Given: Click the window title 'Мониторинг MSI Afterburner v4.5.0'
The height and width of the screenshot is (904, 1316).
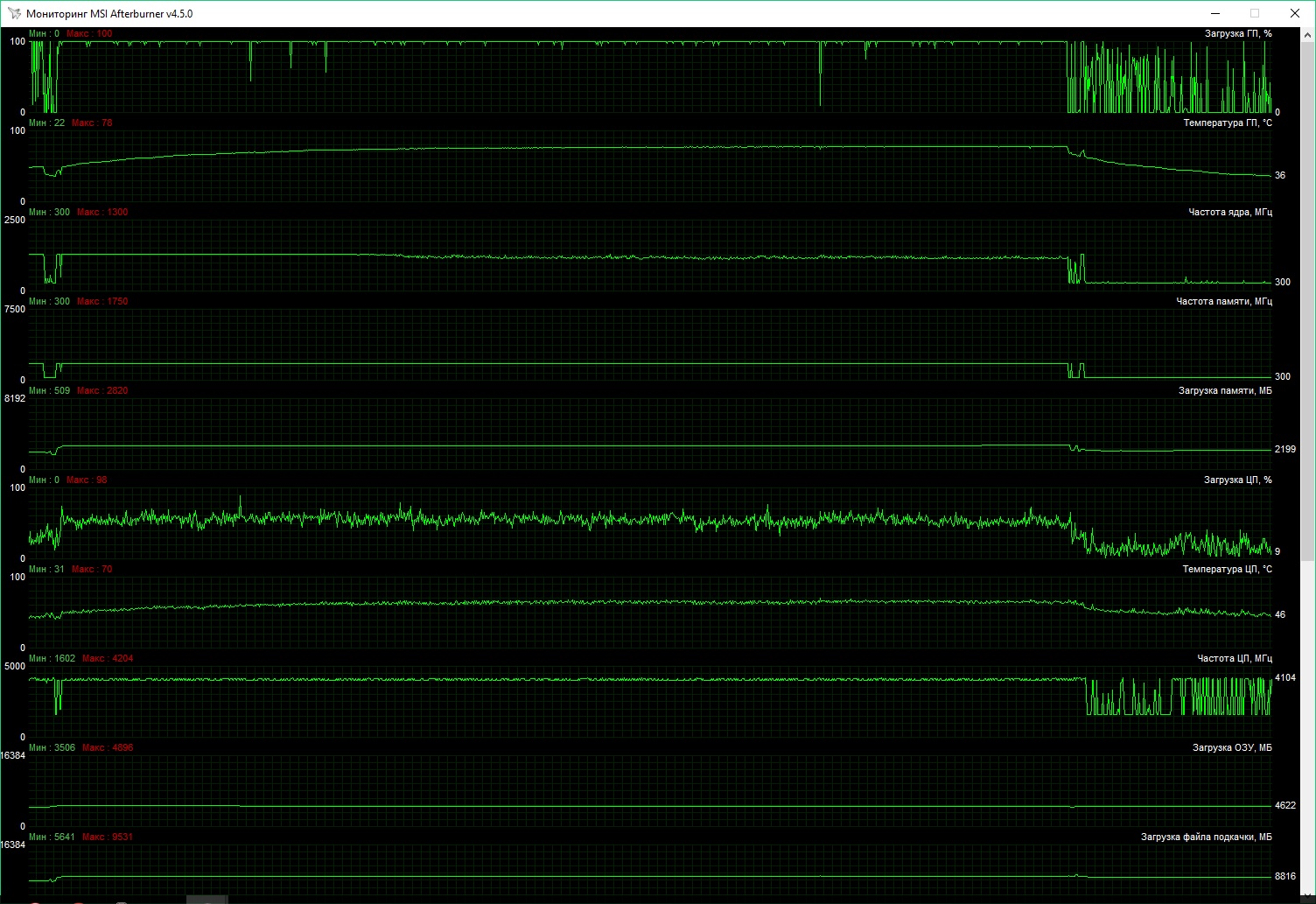Looking at the screenshot, I should click(x=109, y=14).
